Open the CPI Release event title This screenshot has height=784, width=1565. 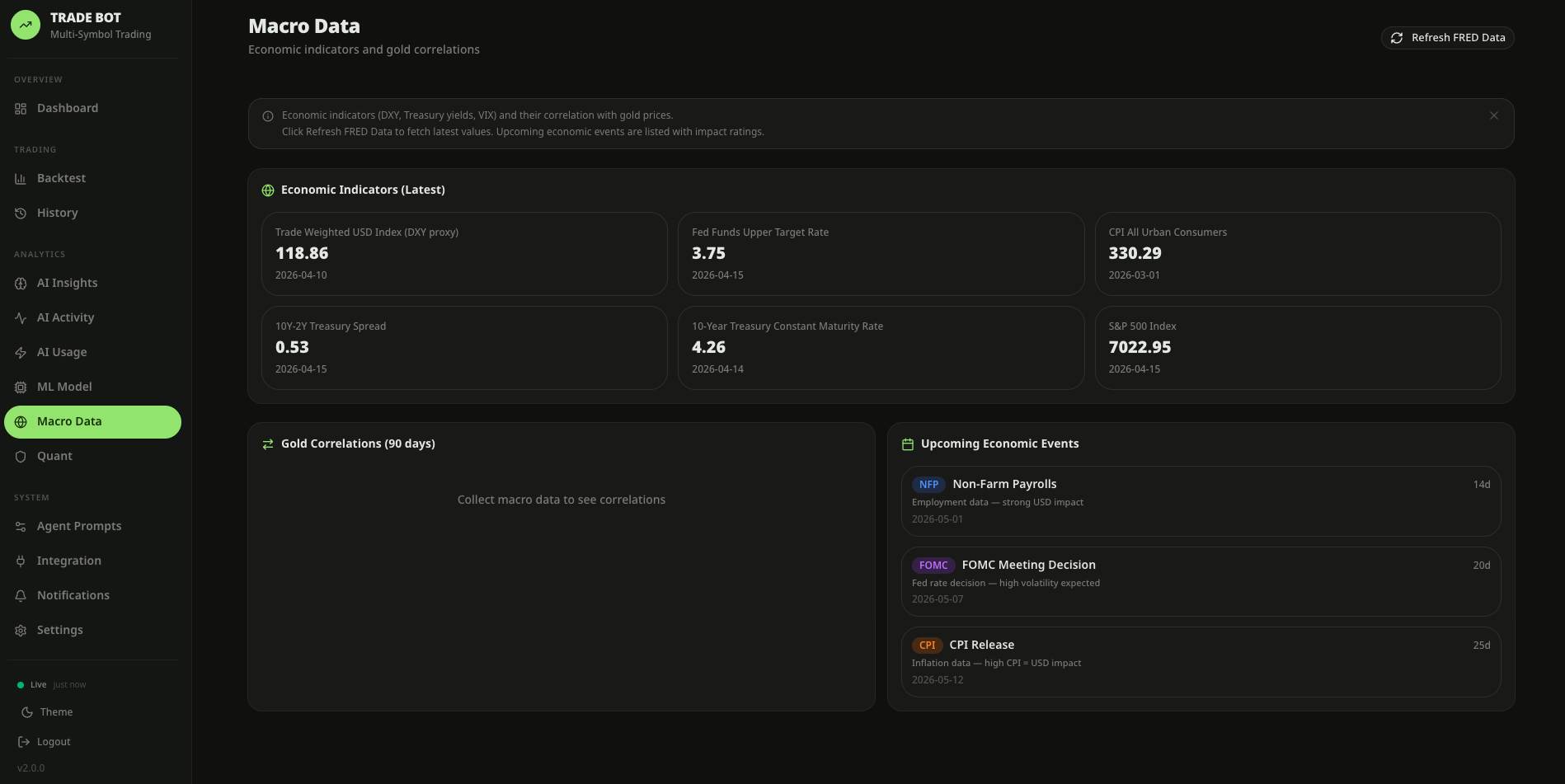(981, 646)
